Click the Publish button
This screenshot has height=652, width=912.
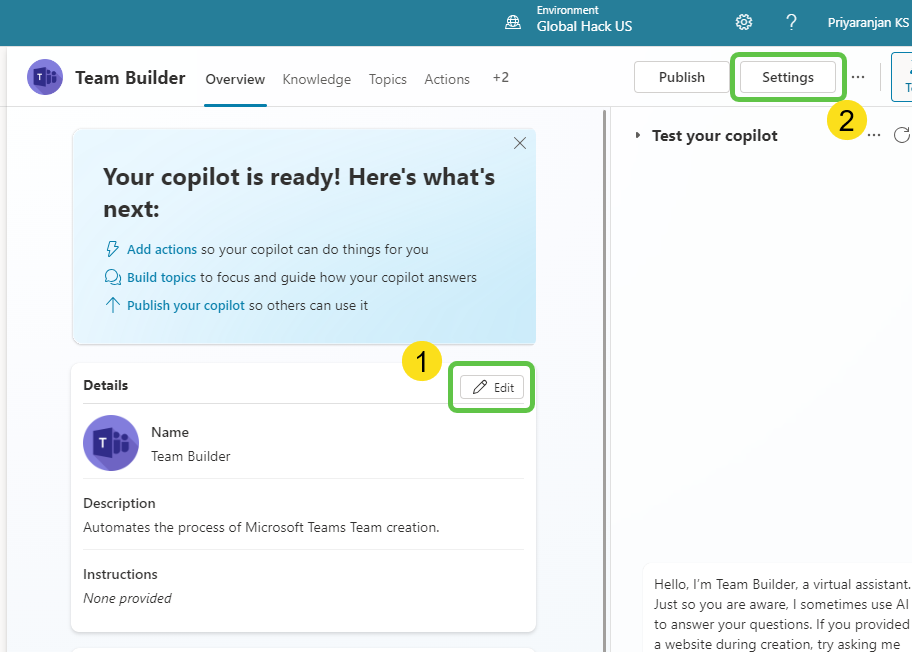click(681, 77)
